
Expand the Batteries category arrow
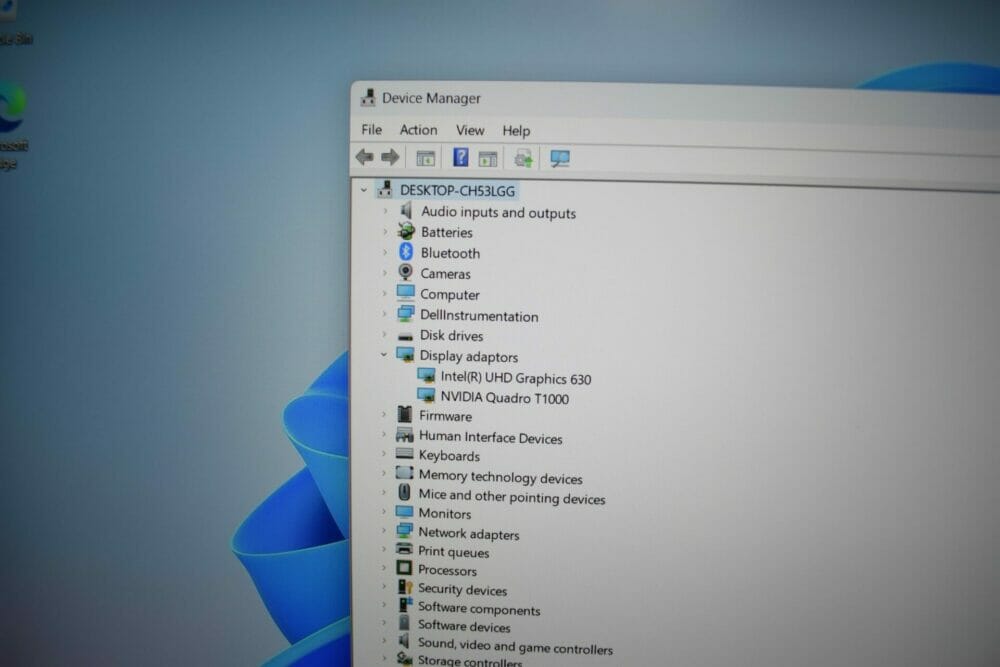(385, 231)
